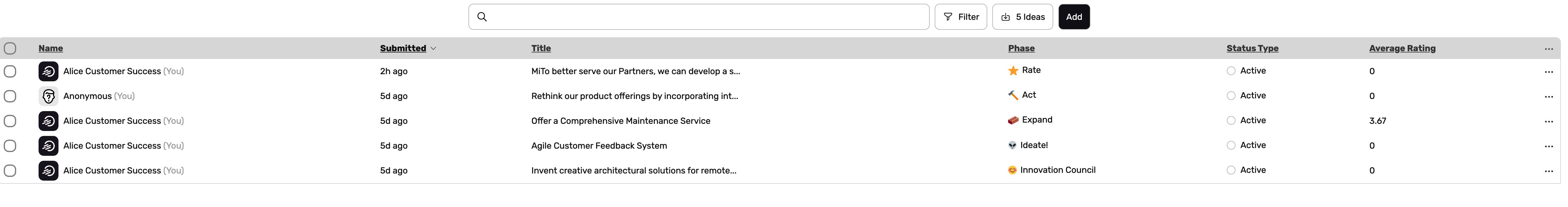Screen dimensions: 1568x207
Task: Click the alien icon beside Ideate!
Action: pos(1012,145)
